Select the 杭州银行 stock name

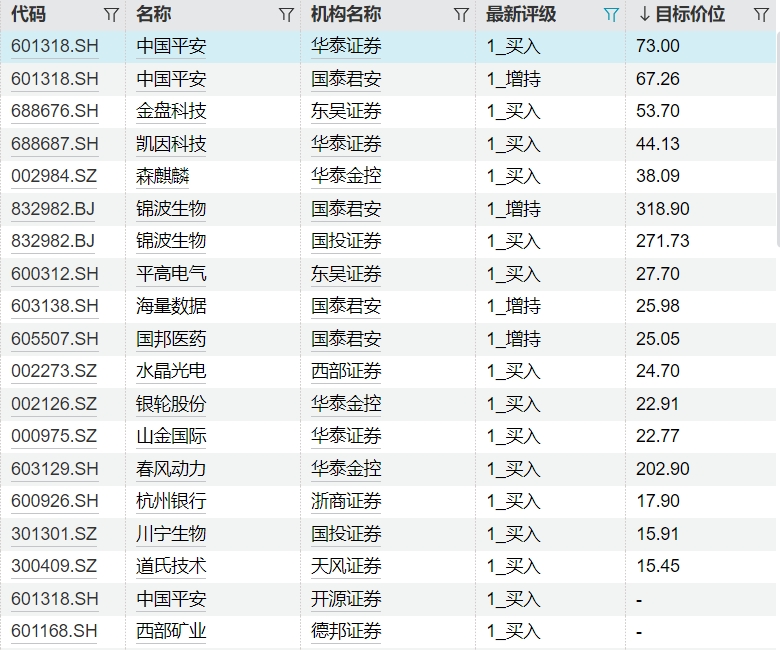171,501
